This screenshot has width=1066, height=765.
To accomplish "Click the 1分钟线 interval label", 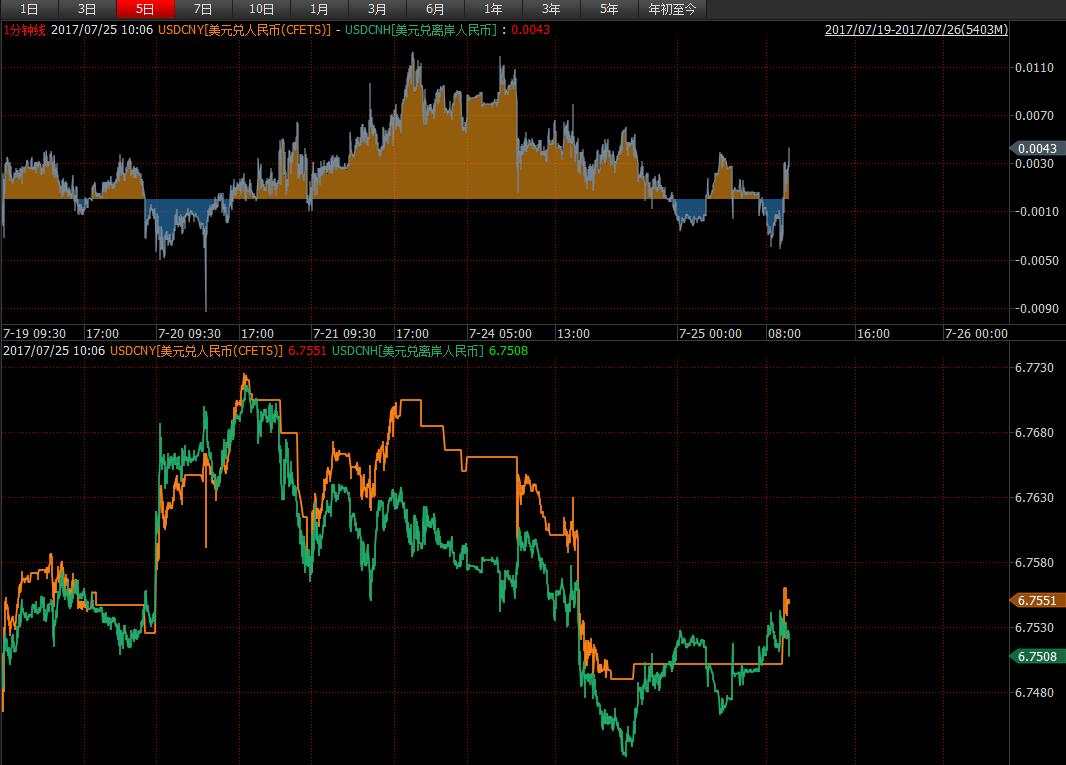I will tap(24, 30).
